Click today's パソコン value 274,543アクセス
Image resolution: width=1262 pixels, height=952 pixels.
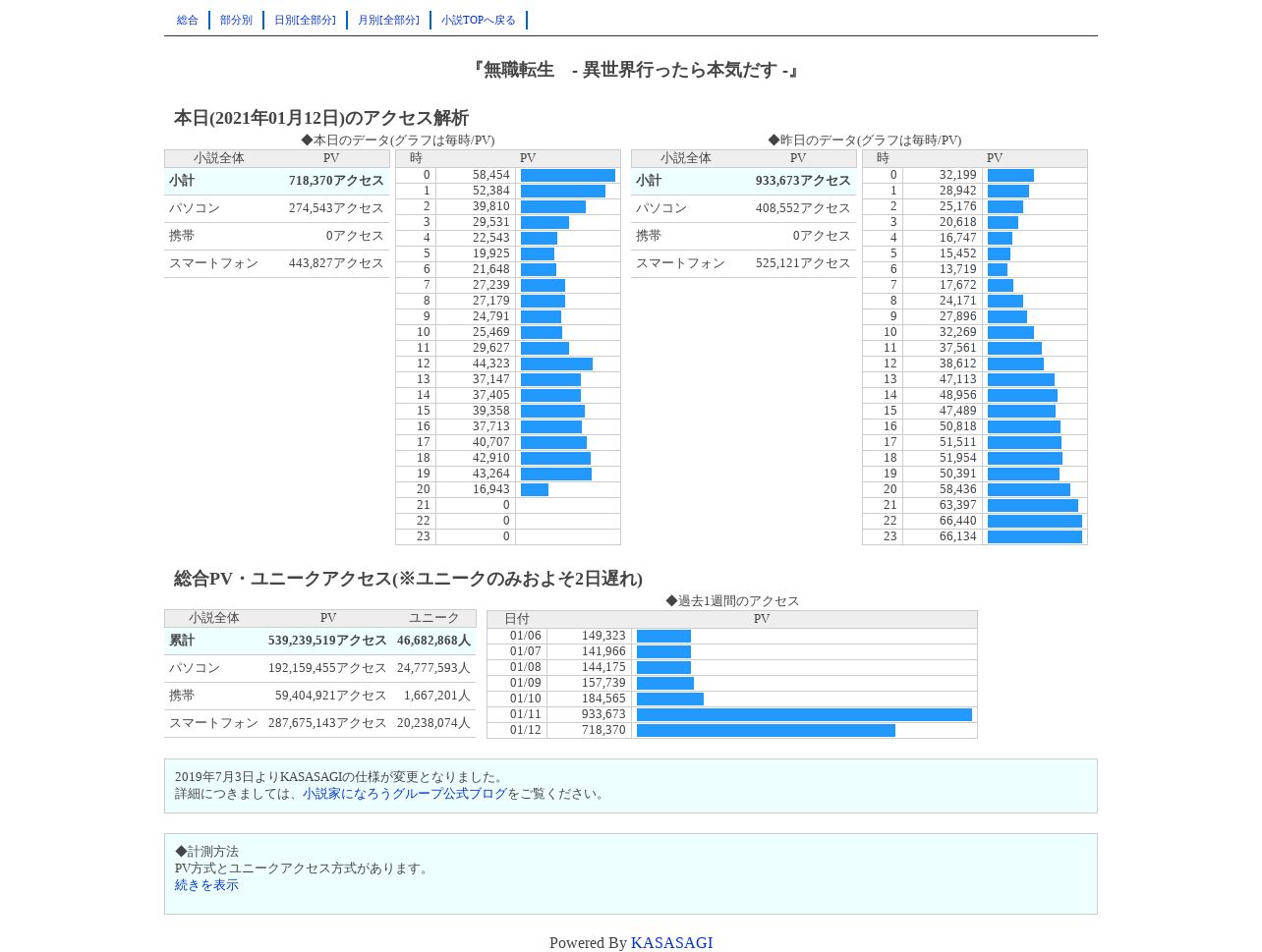[x=336, y=208]
